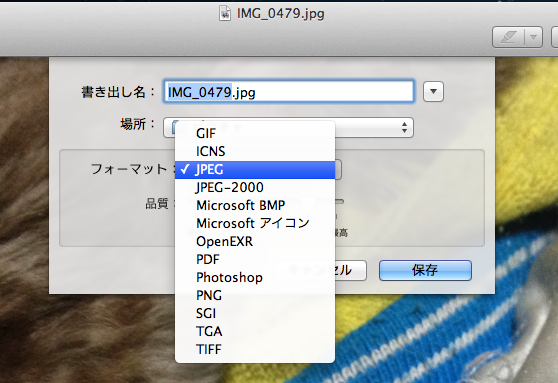Pick JPEG-2000 in format menu
The width and height of the screenshot is (558, 383).
pos(255,187)
